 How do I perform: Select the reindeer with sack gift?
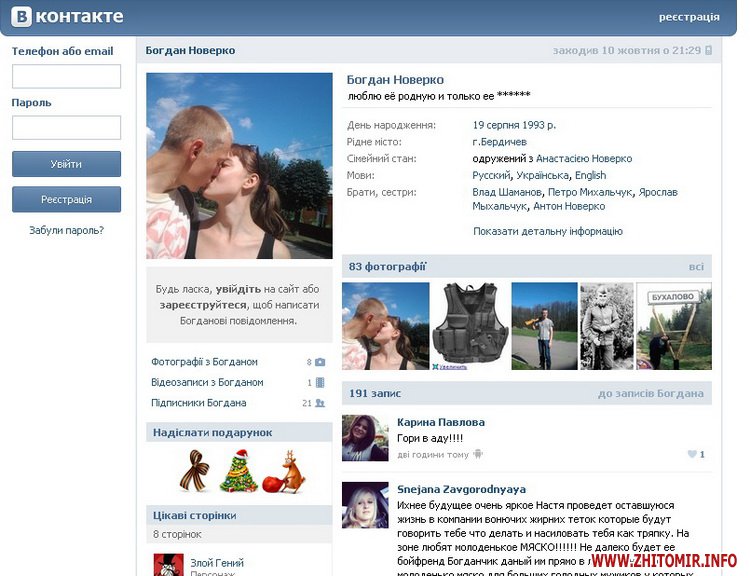[x=284, y=472]
